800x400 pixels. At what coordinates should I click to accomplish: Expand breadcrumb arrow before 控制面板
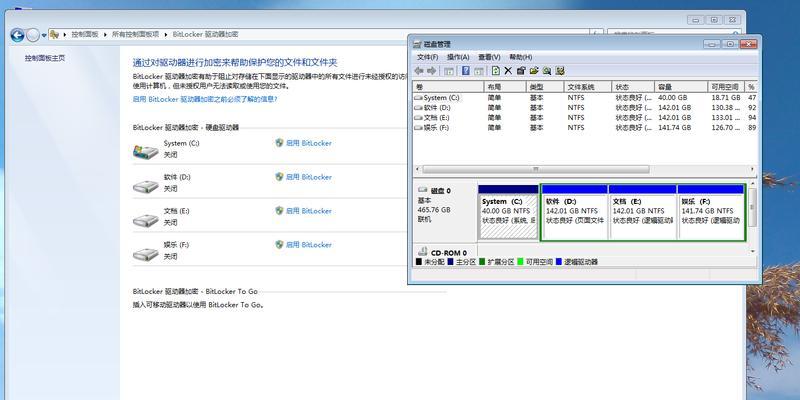tap(64, 35)
